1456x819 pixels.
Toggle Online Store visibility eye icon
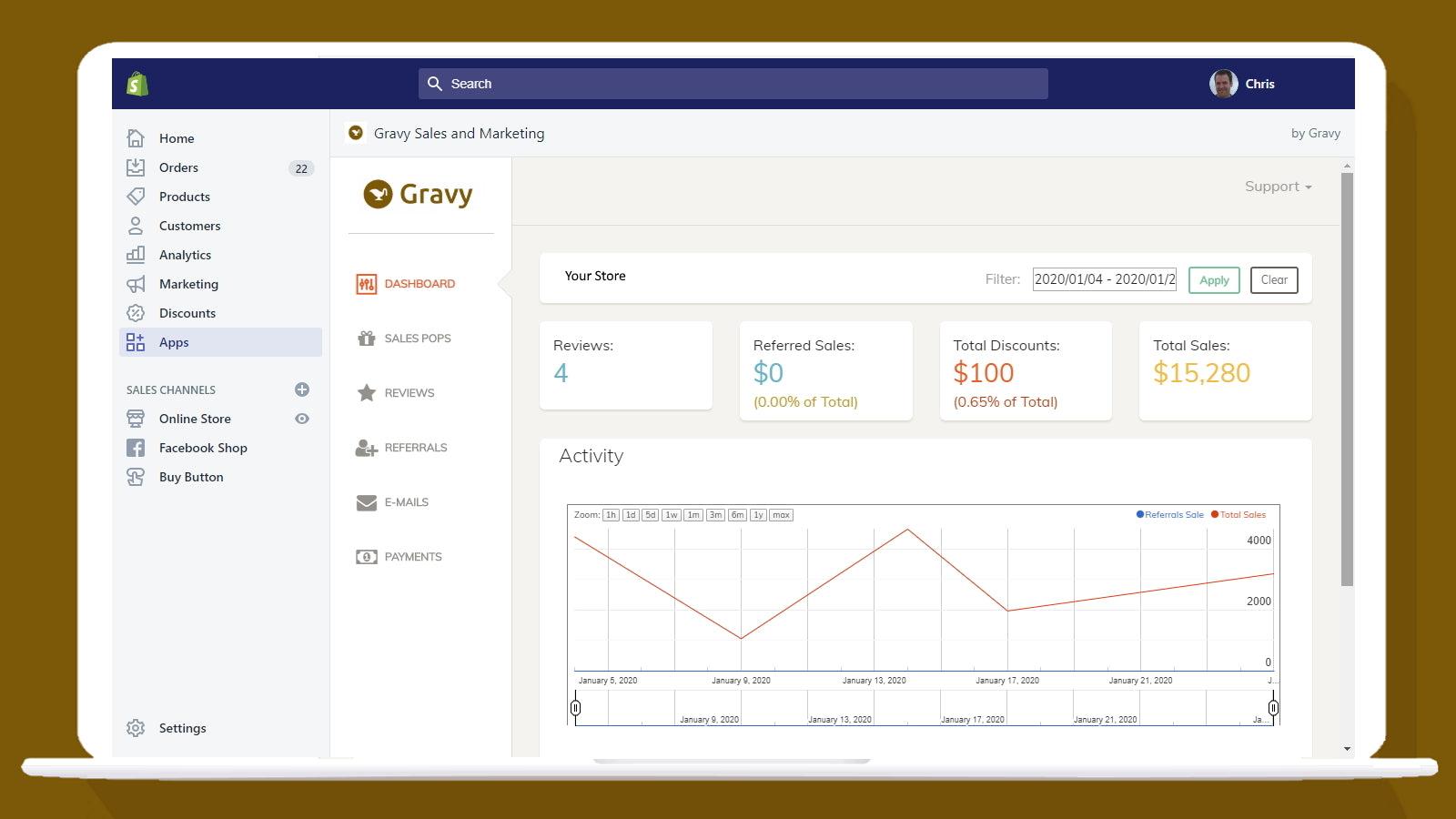point(301,419)
